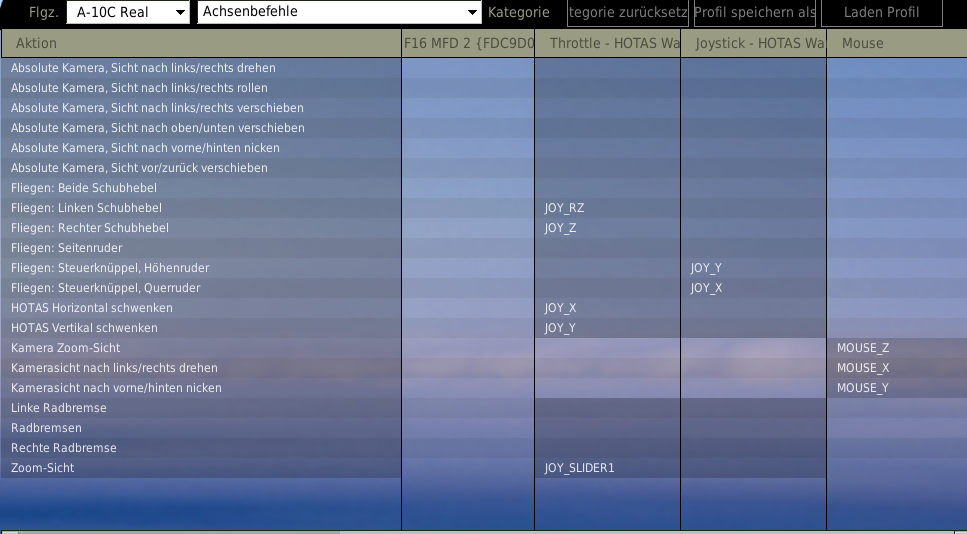This screenshot has height=534, width=967.
Task: Click JOY_Y binding for HOTAS Vertikal
Action: pyautogui.click(x=607, y=328)
